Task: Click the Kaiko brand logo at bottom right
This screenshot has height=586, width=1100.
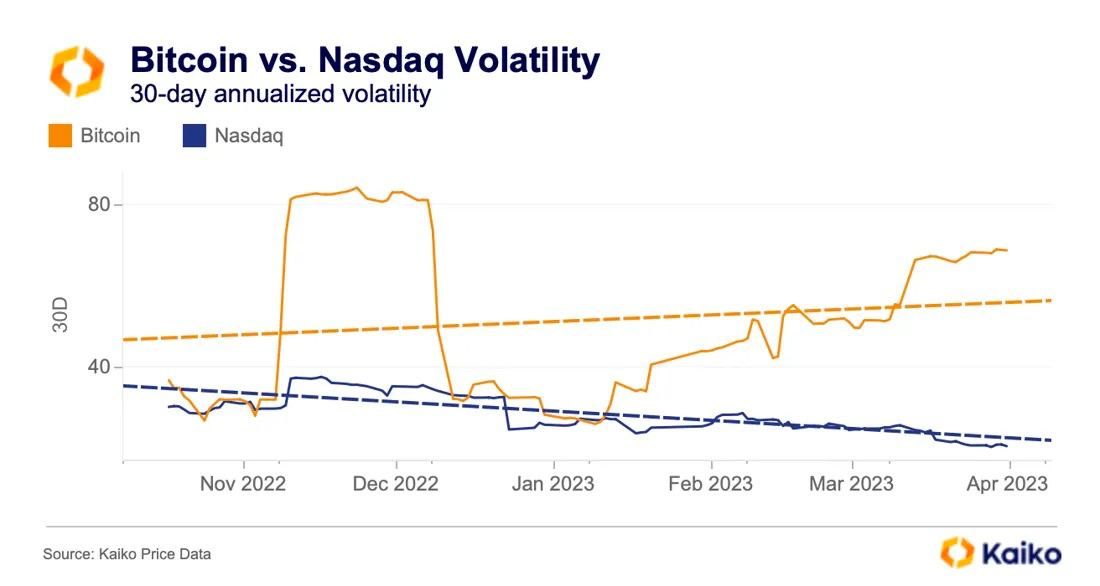Action: click(x=1000, y=552)
